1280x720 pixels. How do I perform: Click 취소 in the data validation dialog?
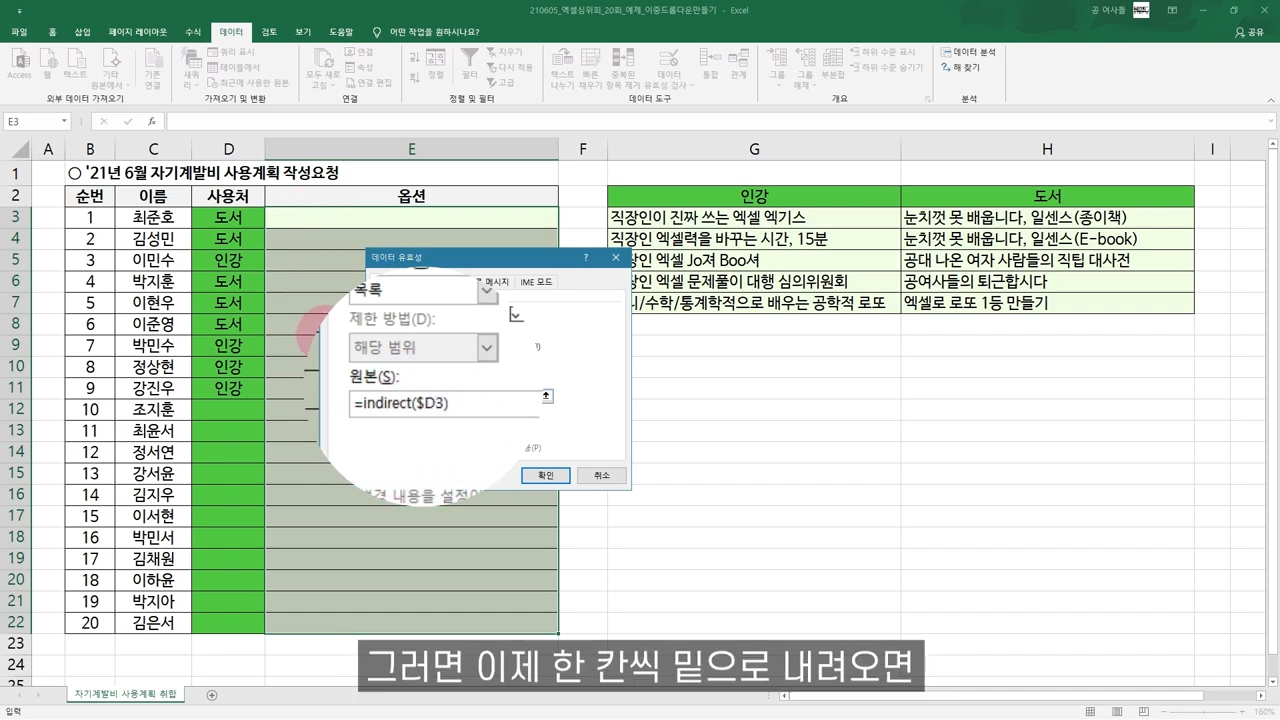[601, 475]
